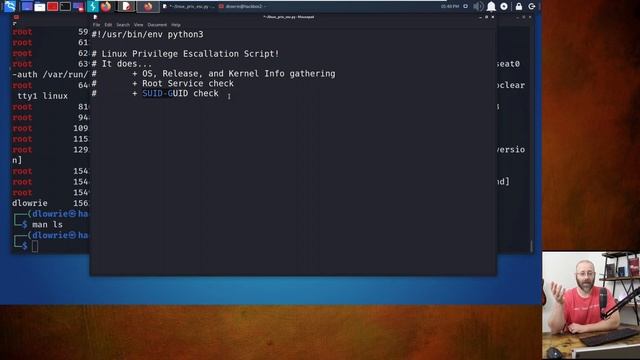Open the Document menu in Mousepad
This screenshot has width=640, height=360.
tap(157, 25)
